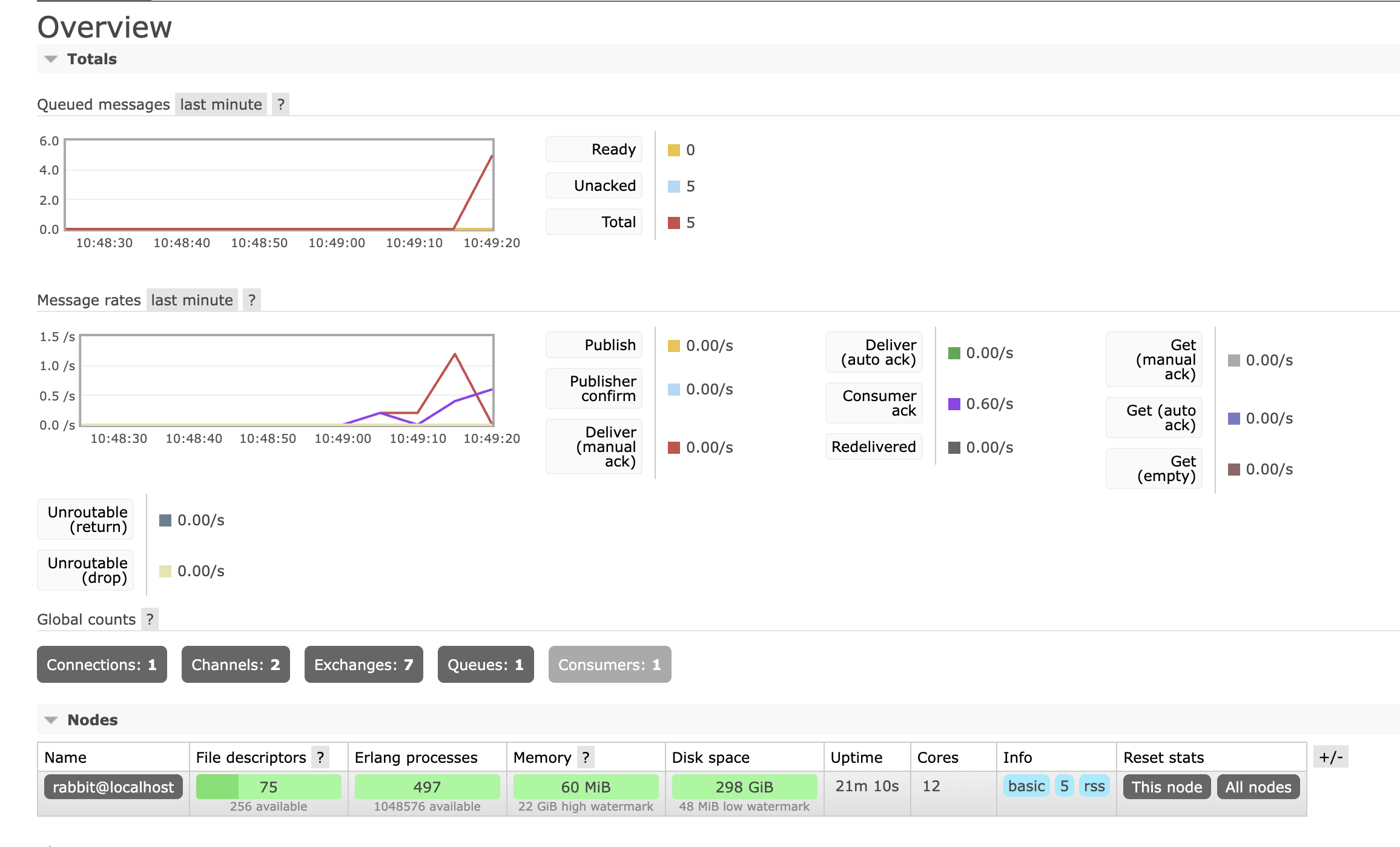Click the Memory column help question mark
This screenshot has height=847, width=1400.
coord(586,757)
